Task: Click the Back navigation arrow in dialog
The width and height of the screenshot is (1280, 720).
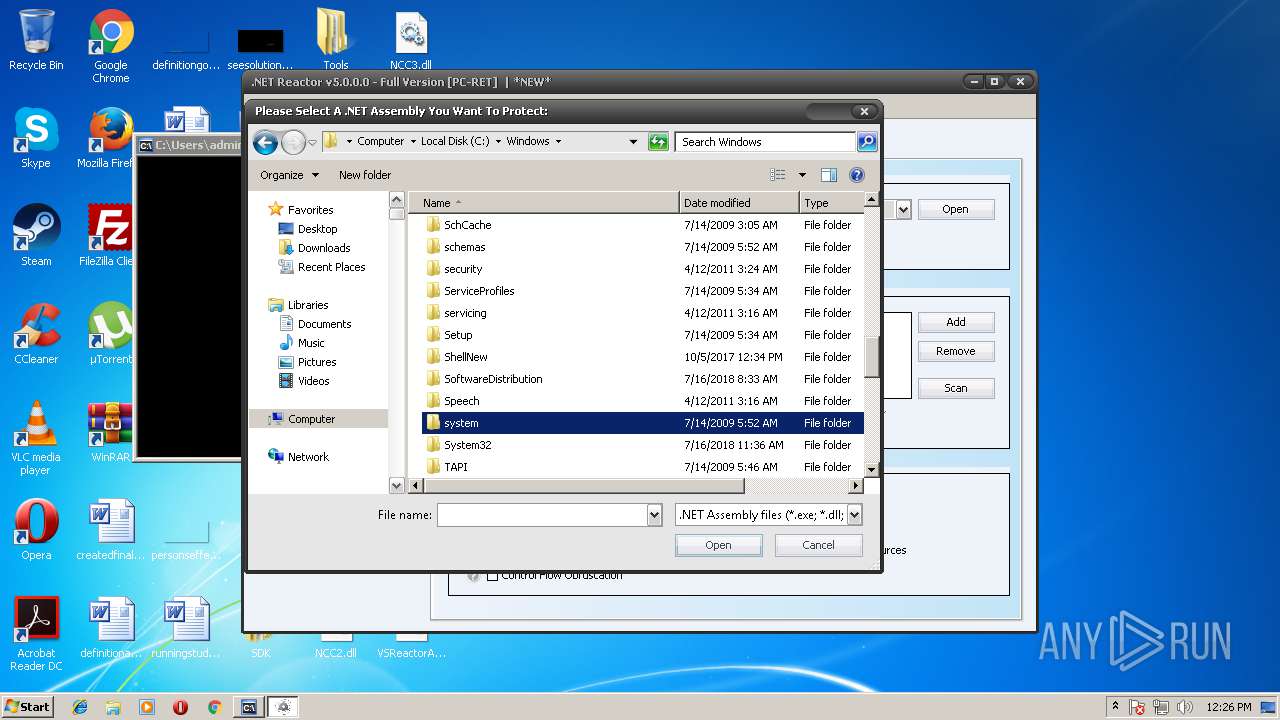Action: coord(265,143)
